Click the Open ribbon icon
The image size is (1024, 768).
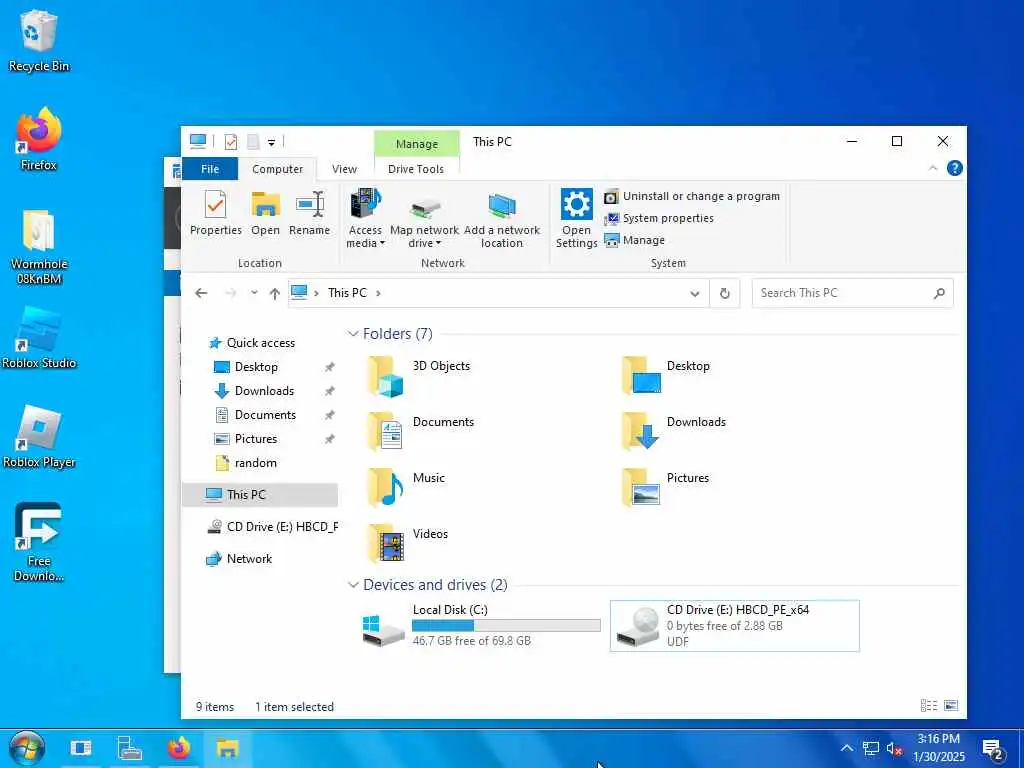point(265,213)
